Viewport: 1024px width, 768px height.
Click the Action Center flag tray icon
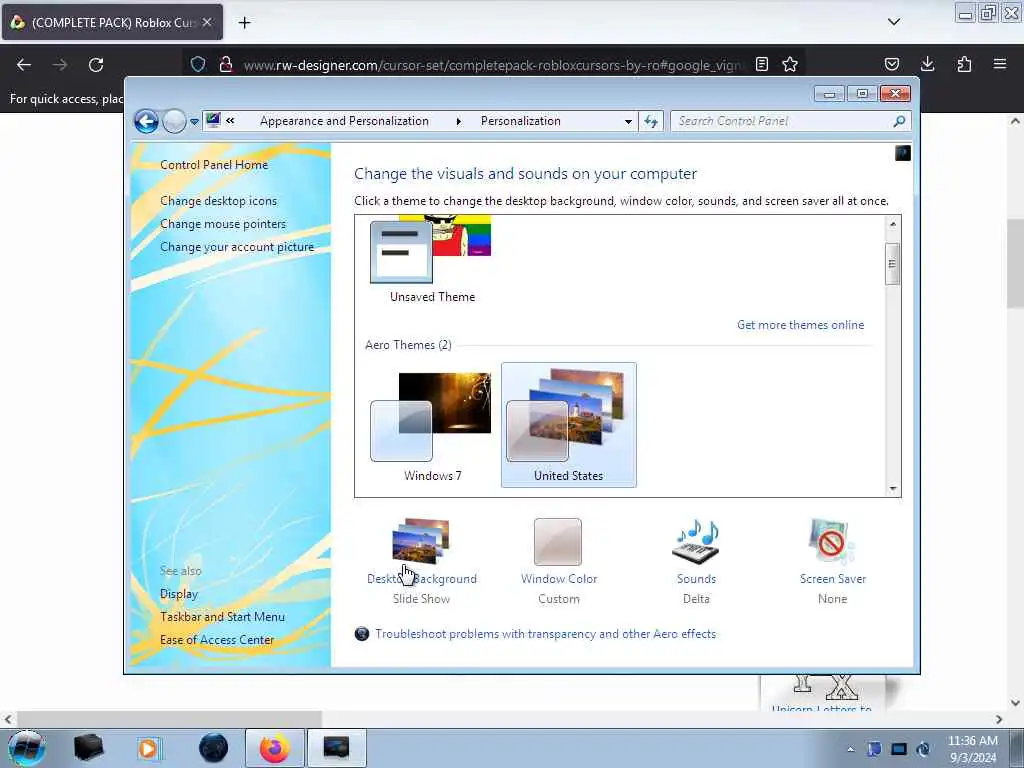click(x=874, y=749)
